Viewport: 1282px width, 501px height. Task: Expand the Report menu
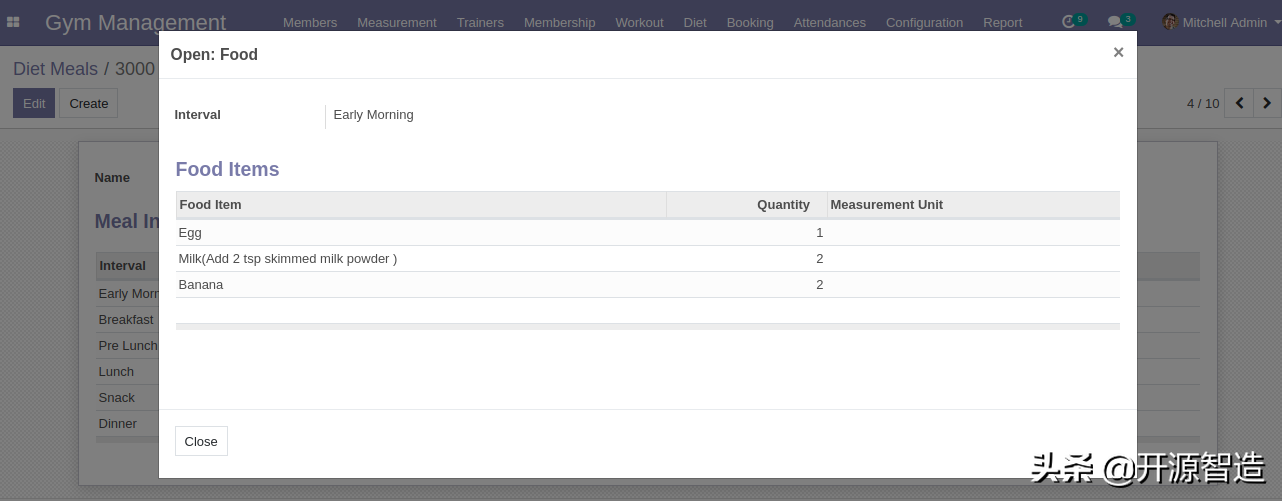click(x=1002, y=22)
